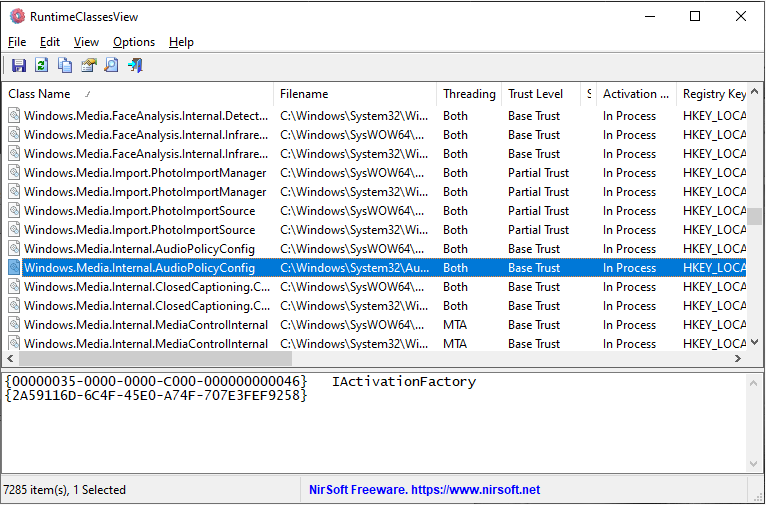Click the icon of the SysWOW64 AudioPolicyConfig row
The image size is (766, 505).
point(15,249)
